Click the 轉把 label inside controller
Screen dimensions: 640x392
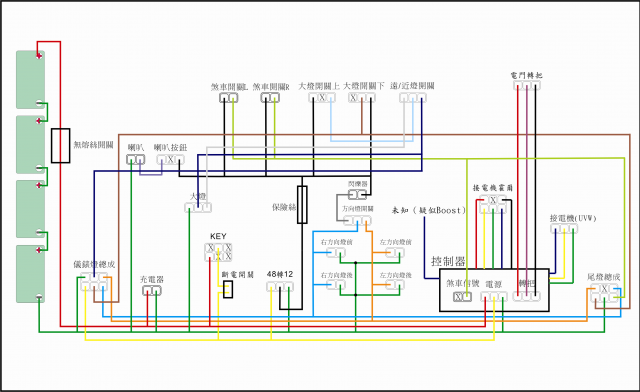[527, 283]
